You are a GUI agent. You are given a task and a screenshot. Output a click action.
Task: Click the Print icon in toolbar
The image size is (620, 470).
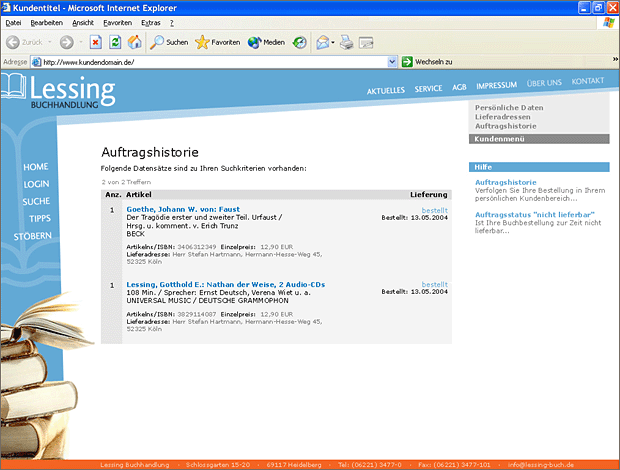click(347, 42)
